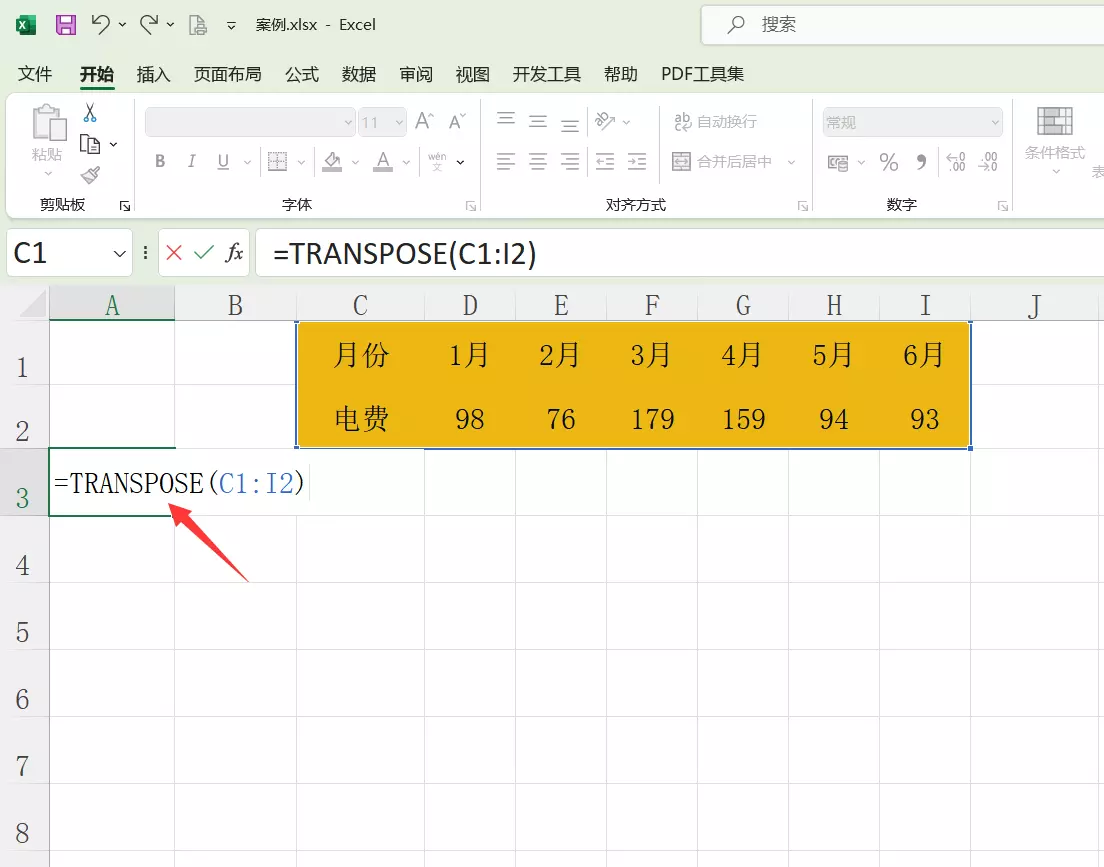The height and width of the screenshot is (867, 1104).
Task: Click the Increase Font Size icon
Action: click(424, 121)
